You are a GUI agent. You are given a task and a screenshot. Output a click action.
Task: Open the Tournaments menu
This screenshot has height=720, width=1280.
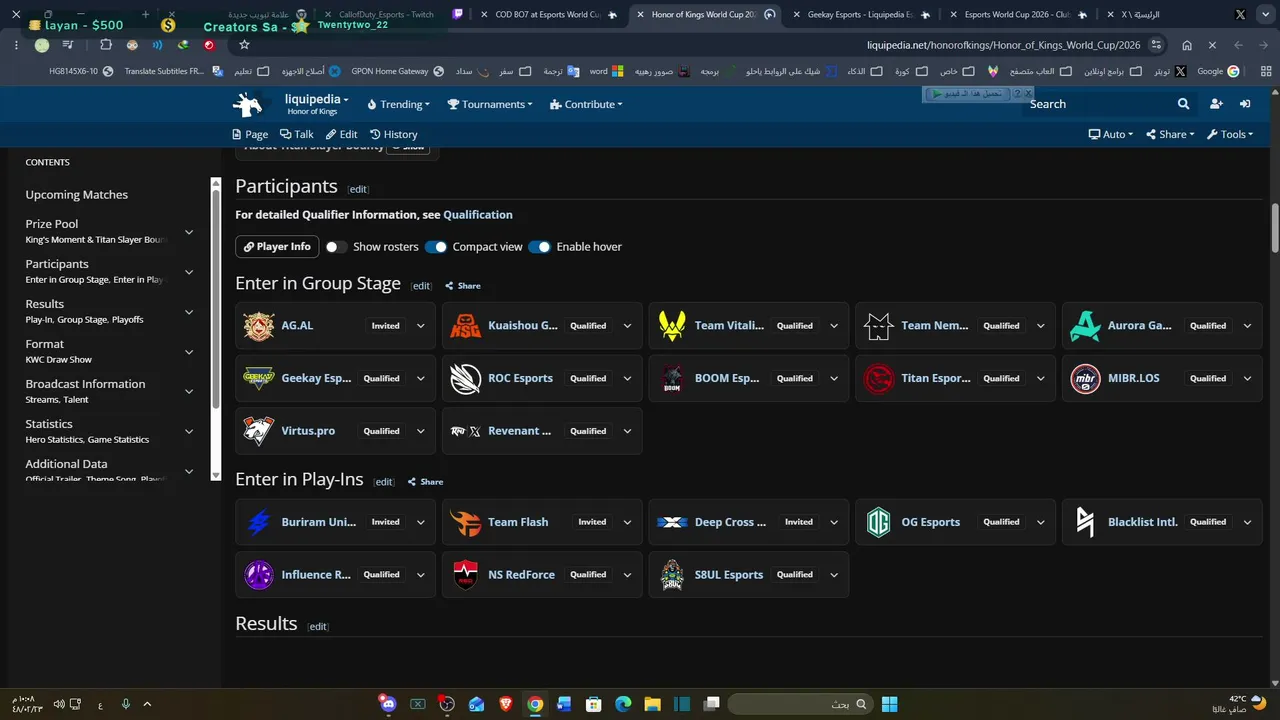(490, 104)
